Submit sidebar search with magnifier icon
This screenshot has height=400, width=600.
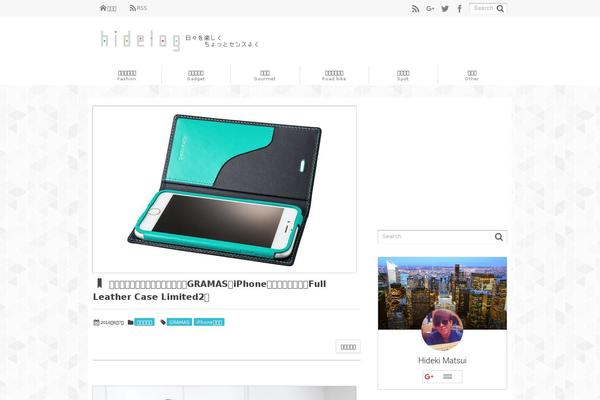pyautogui.click(x=499, y=237)
